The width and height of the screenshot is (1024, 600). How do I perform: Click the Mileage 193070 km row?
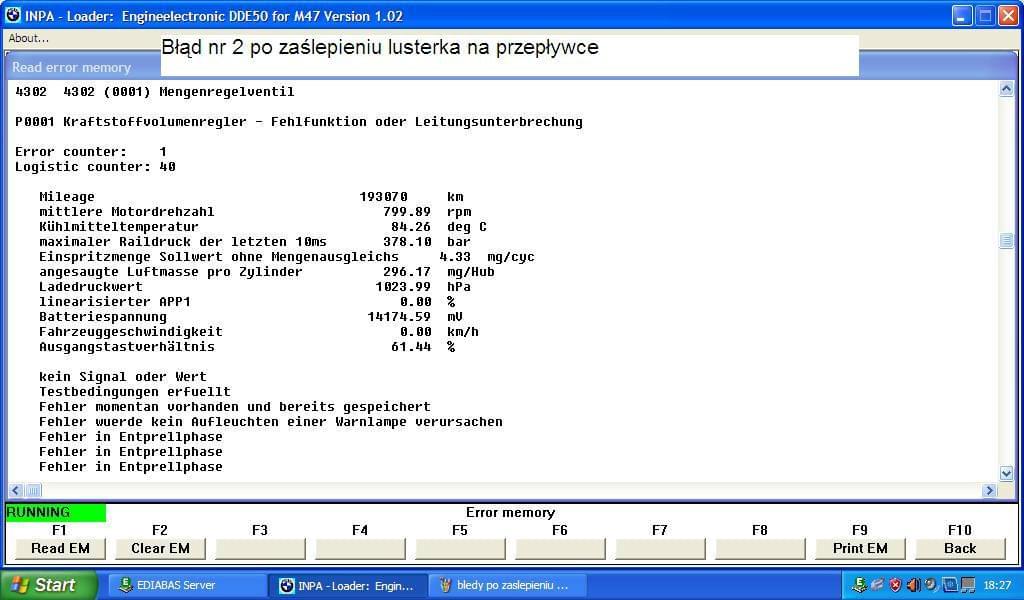pyautogui.click(x=251, y=197)
